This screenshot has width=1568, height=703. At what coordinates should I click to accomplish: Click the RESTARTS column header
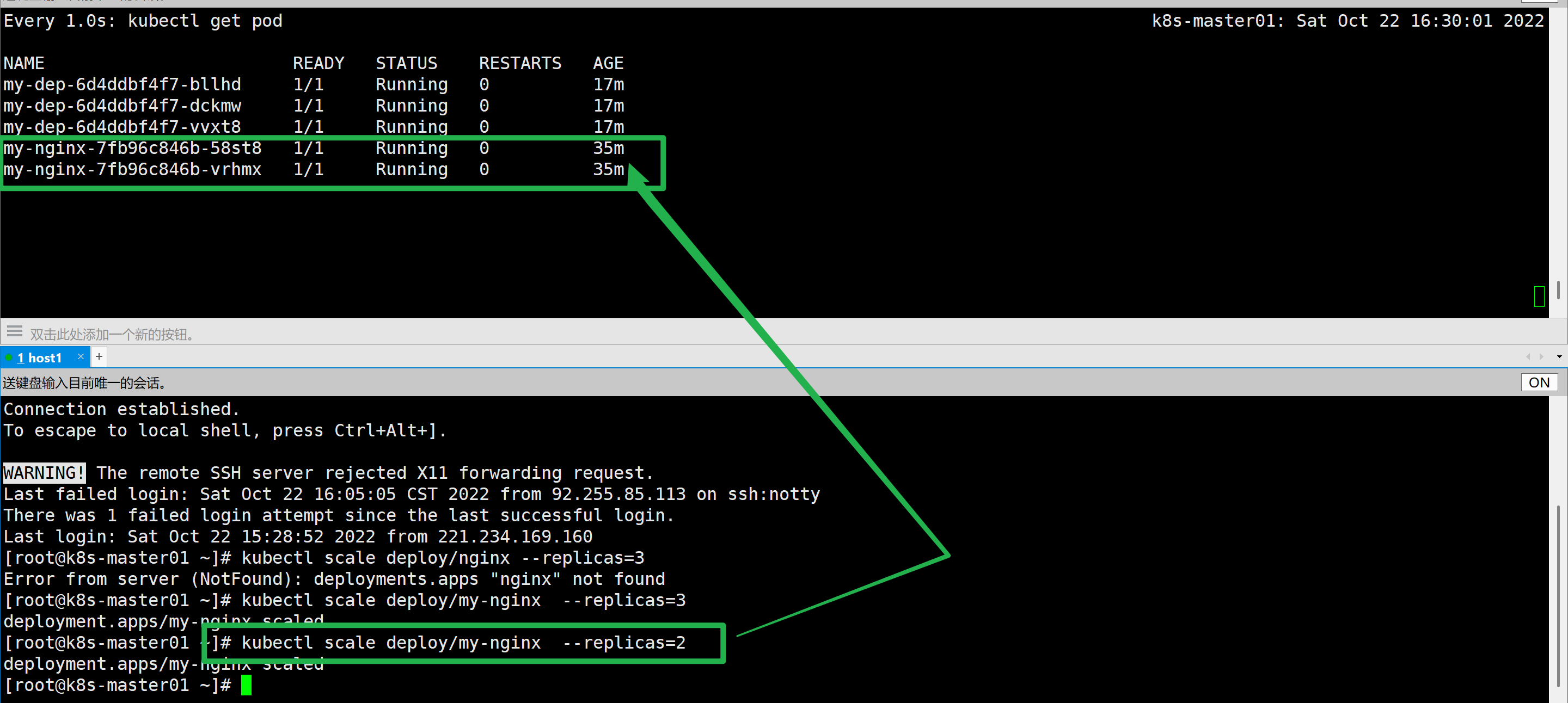520,63
